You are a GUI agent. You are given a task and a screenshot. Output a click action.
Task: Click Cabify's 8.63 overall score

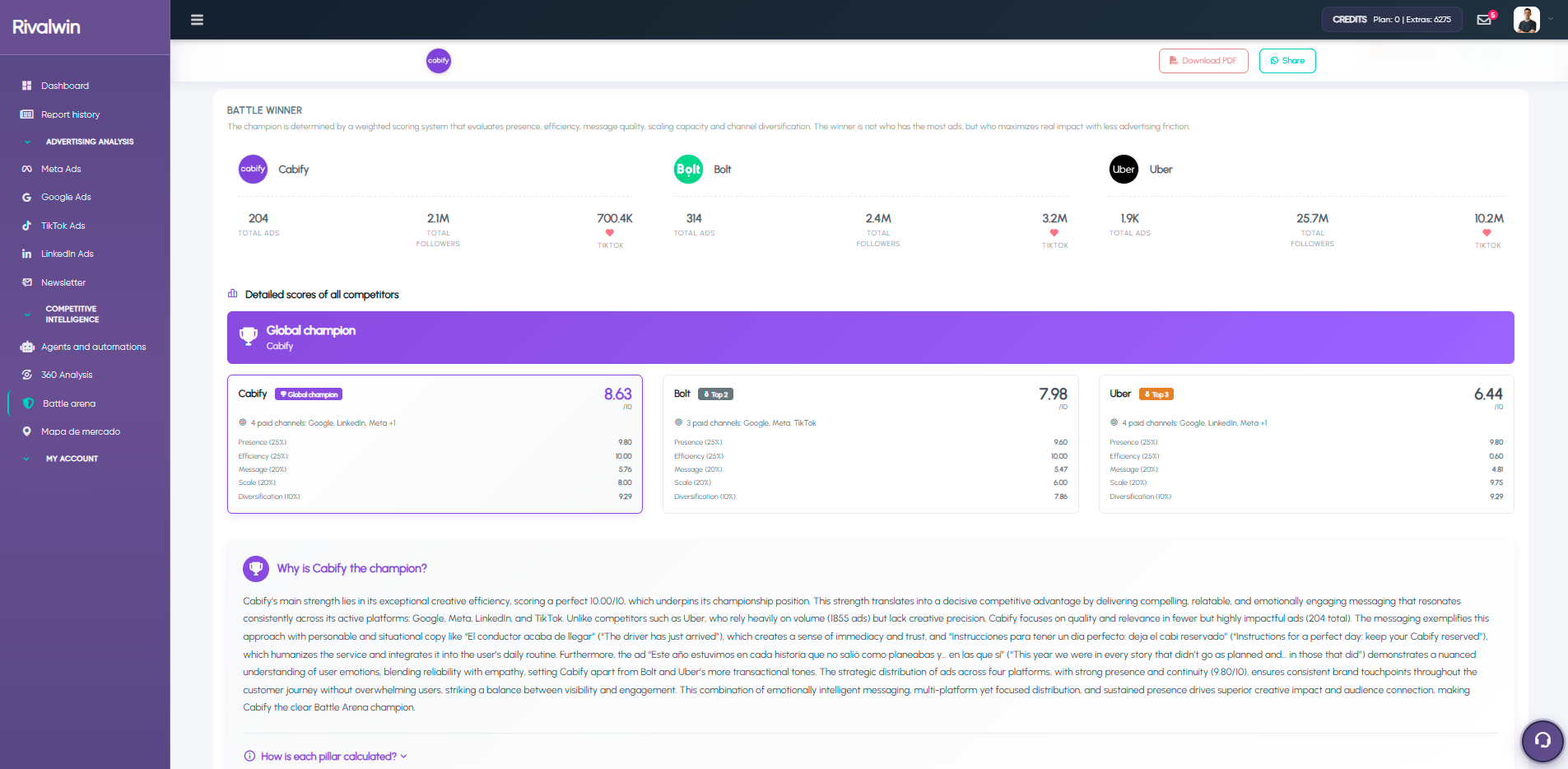[x=618, y=394]
